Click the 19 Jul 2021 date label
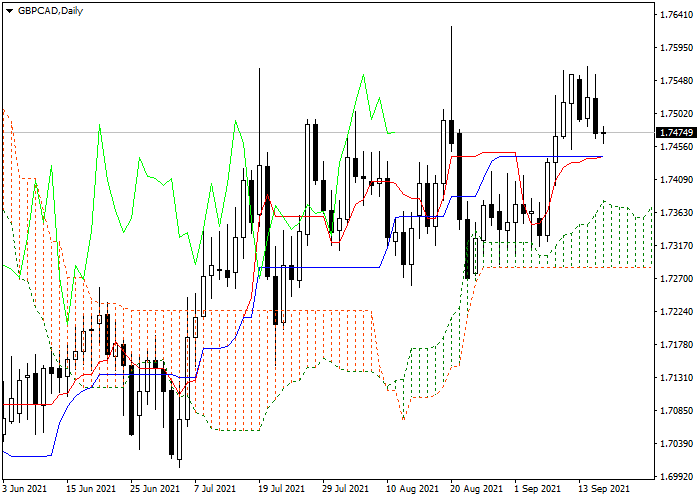This screenshot has height=500, width=700. click(x=283, y=489)
